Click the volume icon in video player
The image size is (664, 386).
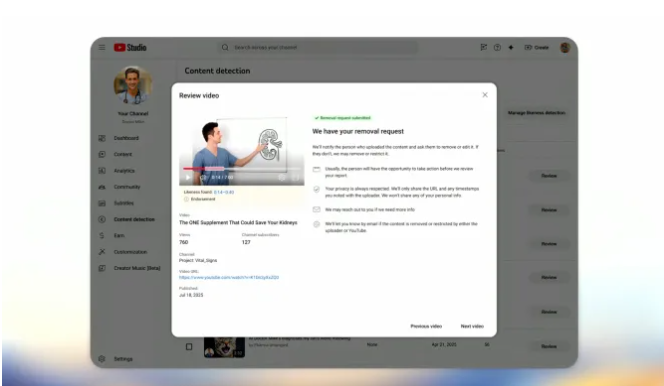tap(202, 177)
